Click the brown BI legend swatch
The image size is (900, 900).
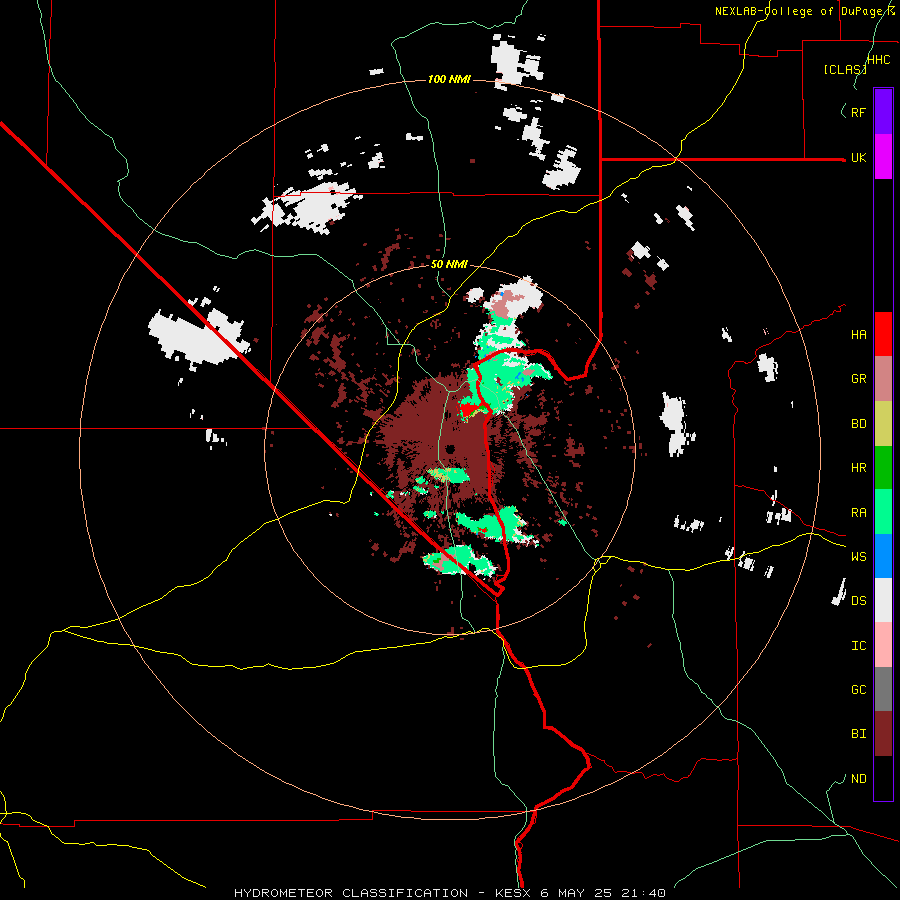click(x=883, y=734)
